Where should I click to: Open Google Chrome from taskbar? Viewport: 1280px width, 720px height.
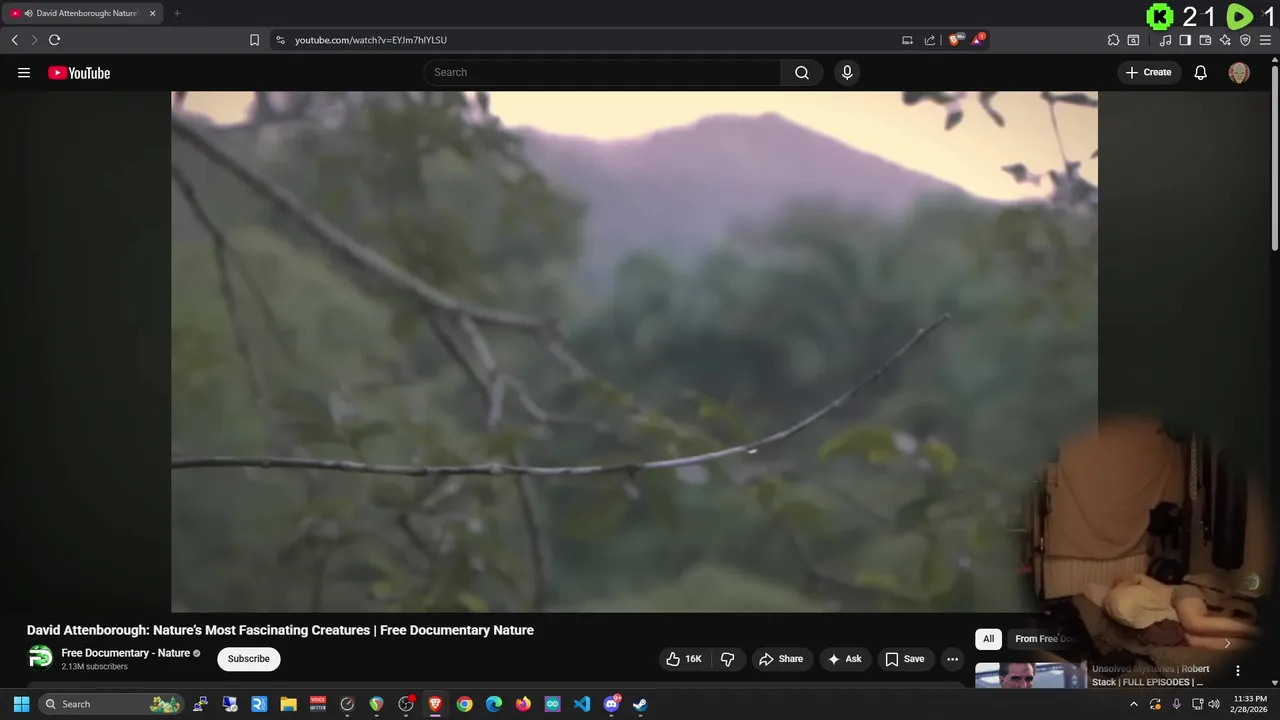coord(464,704)
